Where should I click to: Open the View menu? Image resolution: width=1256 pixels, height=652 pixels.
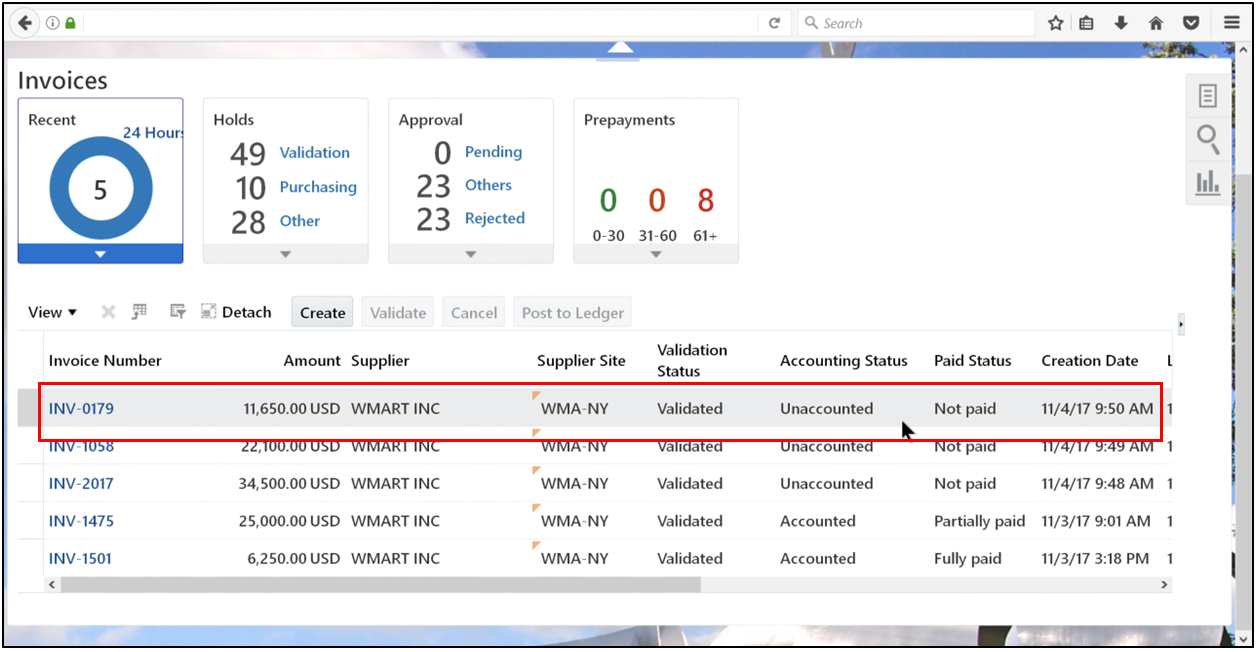[x=51, y=311]
